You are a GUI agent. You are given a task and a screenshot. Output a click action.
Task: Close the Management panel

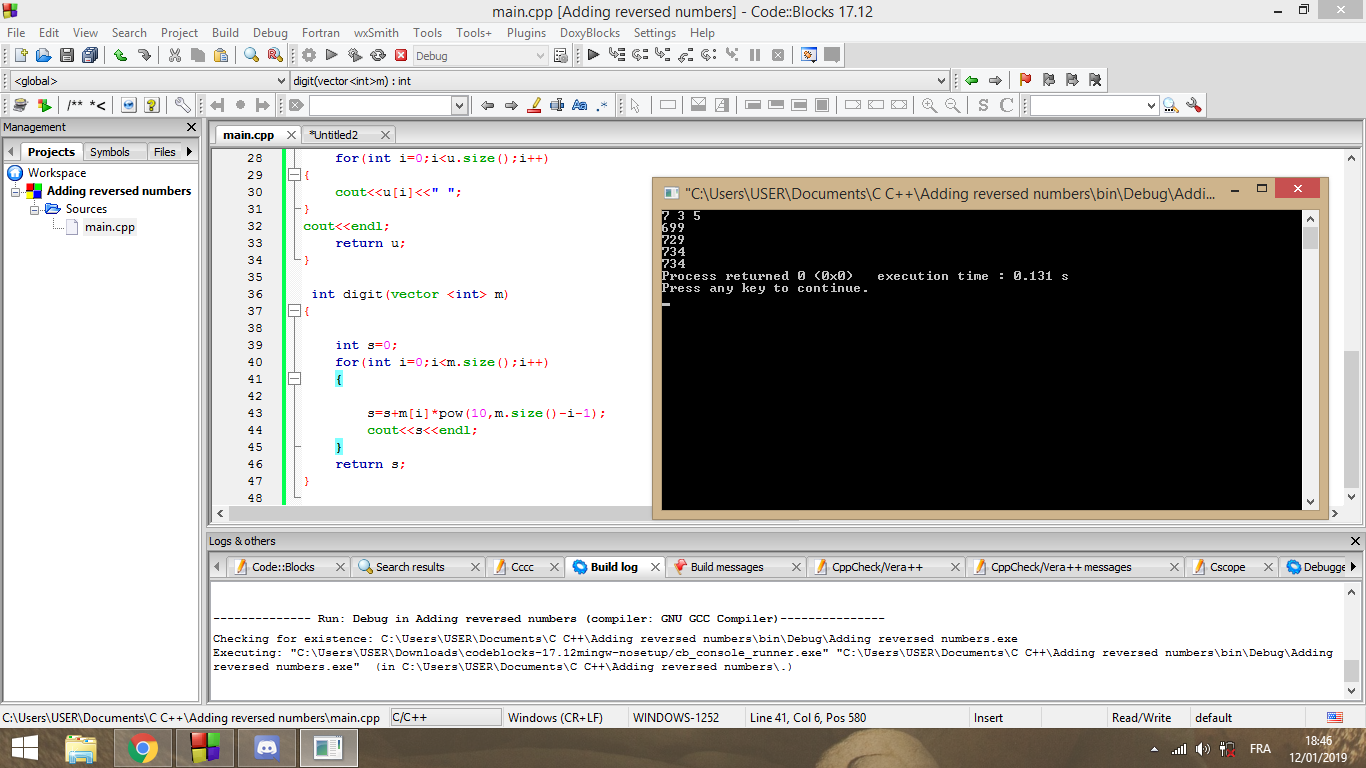pos(192,127)
